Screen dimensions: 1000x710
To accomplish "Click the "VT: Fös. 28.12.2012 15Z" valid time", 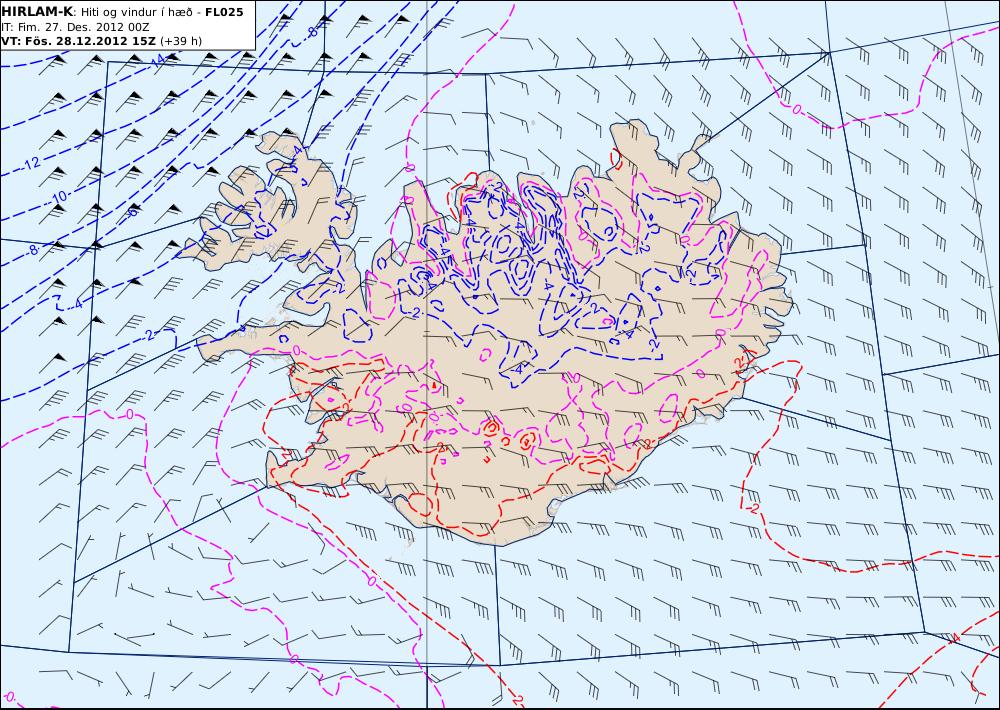I will coord(79,41).
